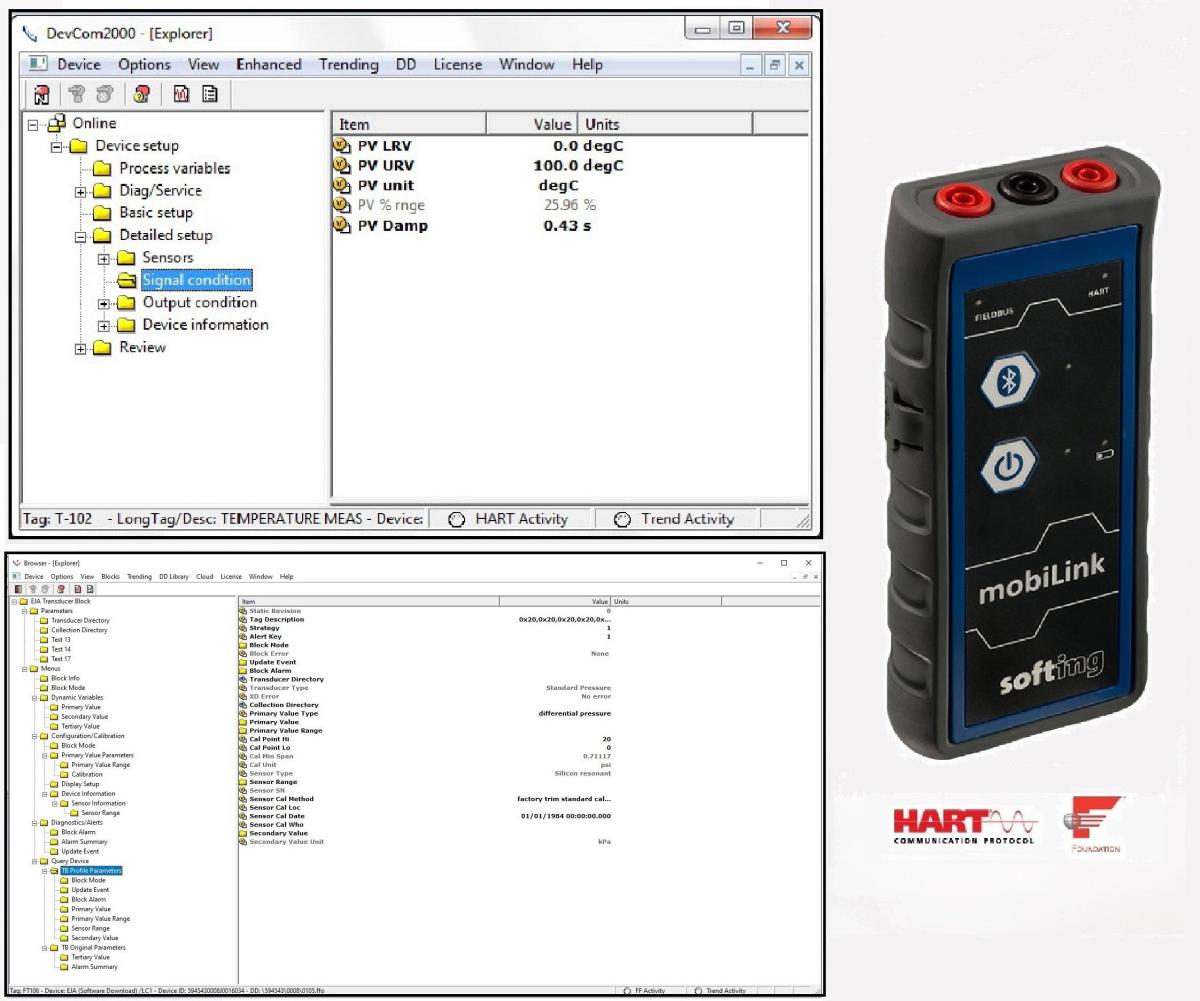Collapse the Device setup folder
Viewport: 1200px width, 1001px height.
coord(57,146)
